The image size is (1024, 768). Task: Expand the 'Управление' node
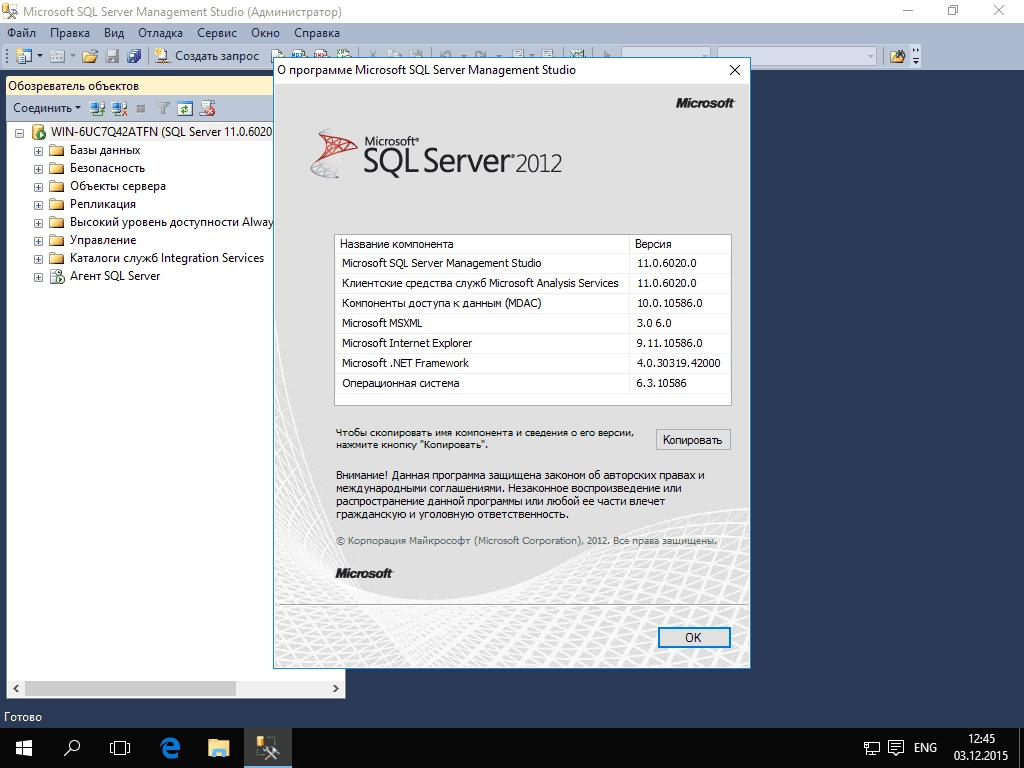click(39, 241)
